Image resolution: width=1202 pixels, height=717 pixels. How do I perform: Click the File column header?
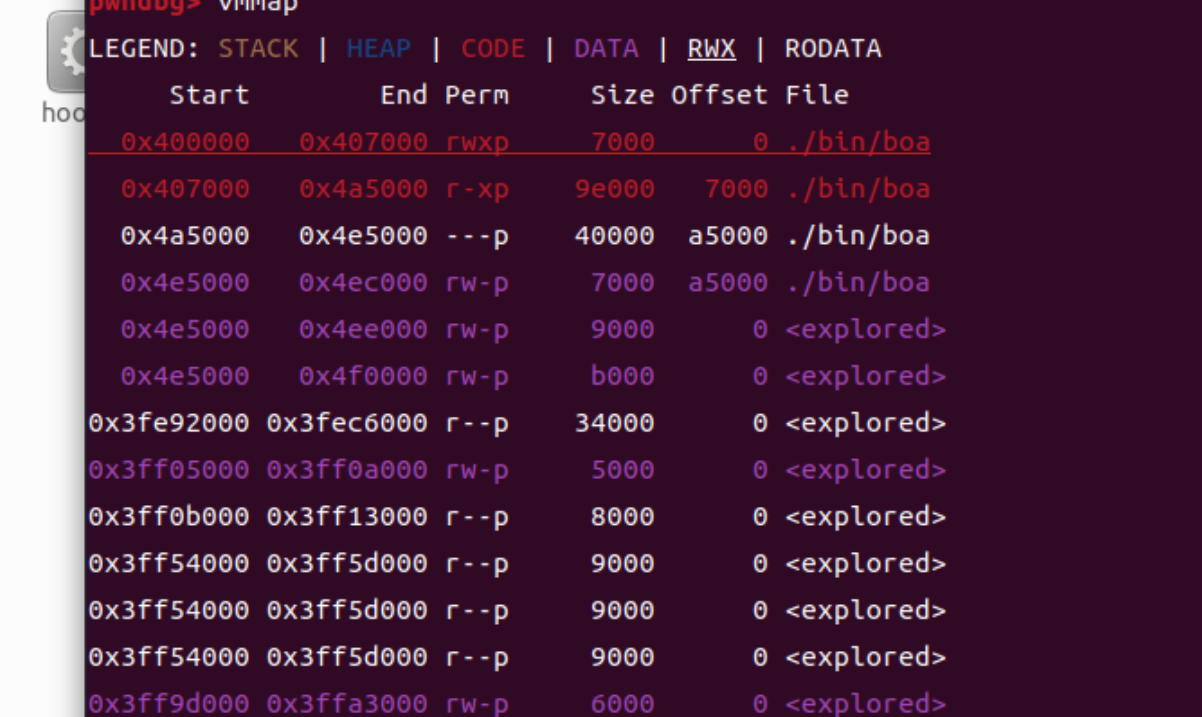tap(817, 96)
